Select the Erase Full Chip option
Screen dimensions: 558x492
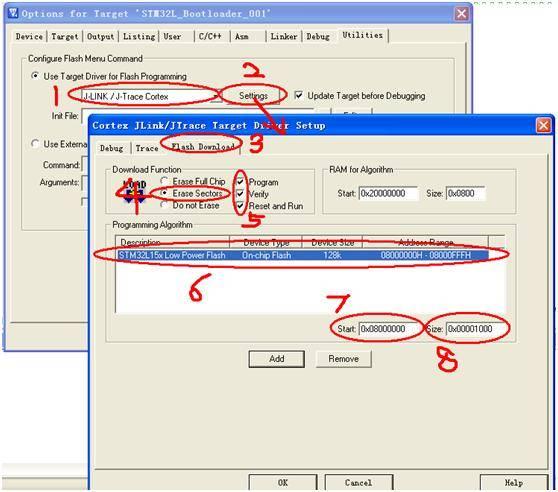[x=164, y=181]
